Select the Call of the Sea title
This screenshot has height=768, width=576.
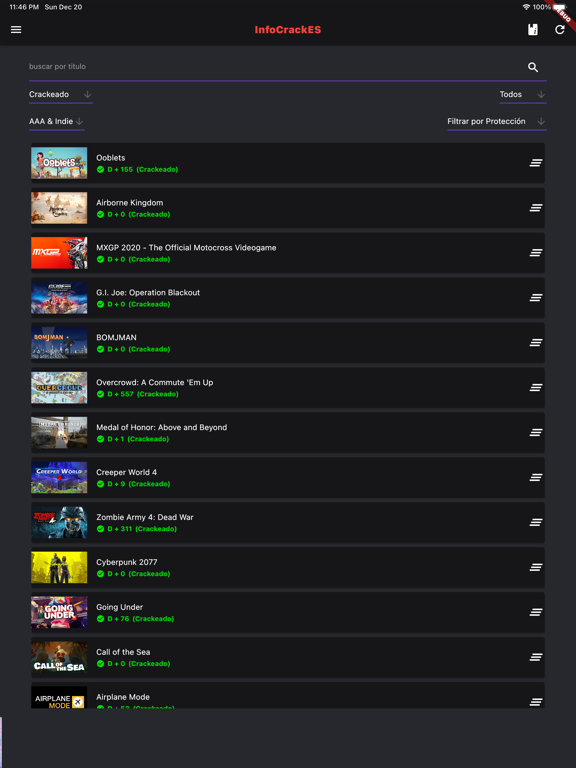[123, 652]
